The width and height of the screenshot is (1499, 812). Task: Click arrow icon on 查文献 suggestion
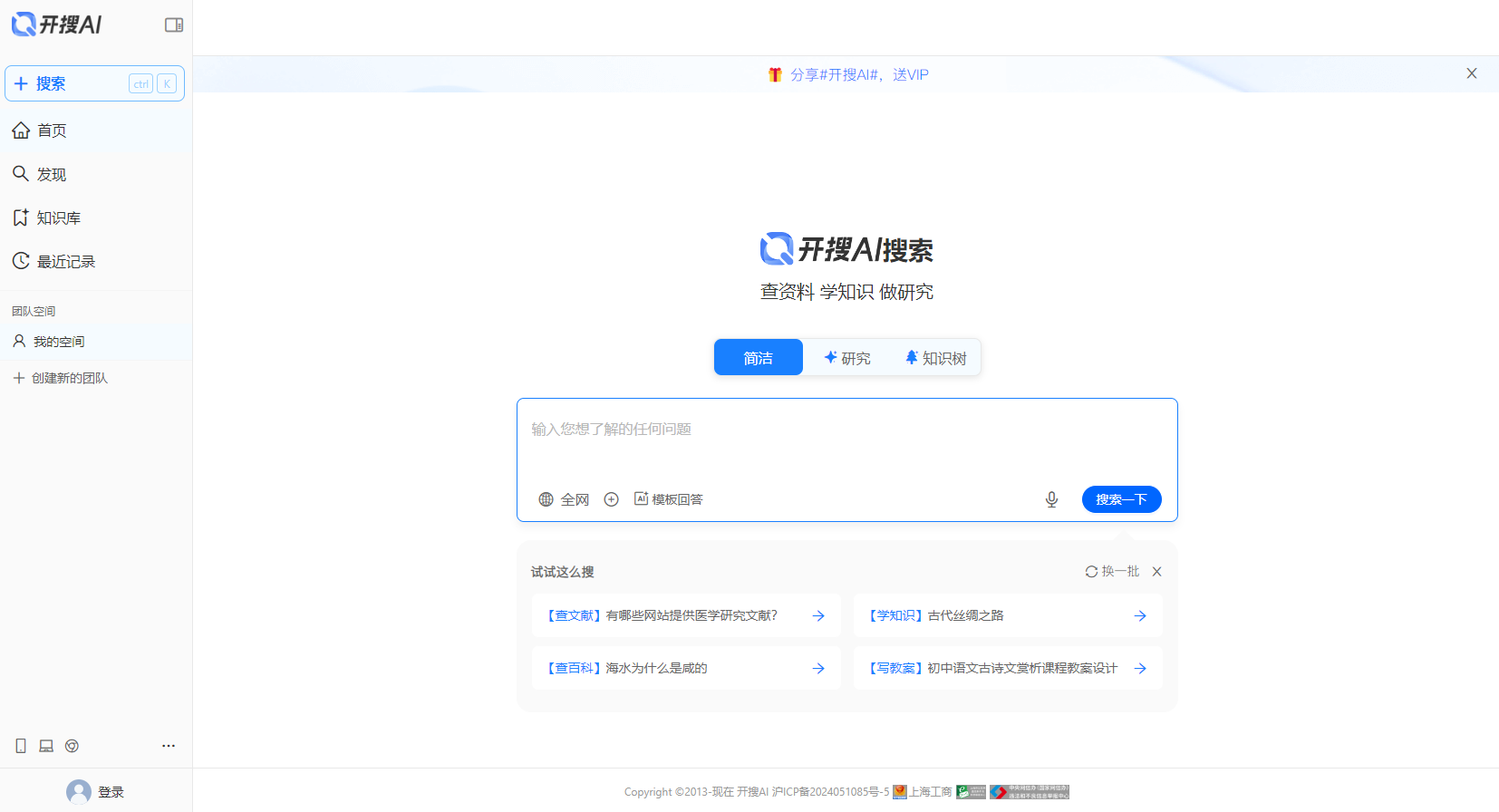[818, 615]
